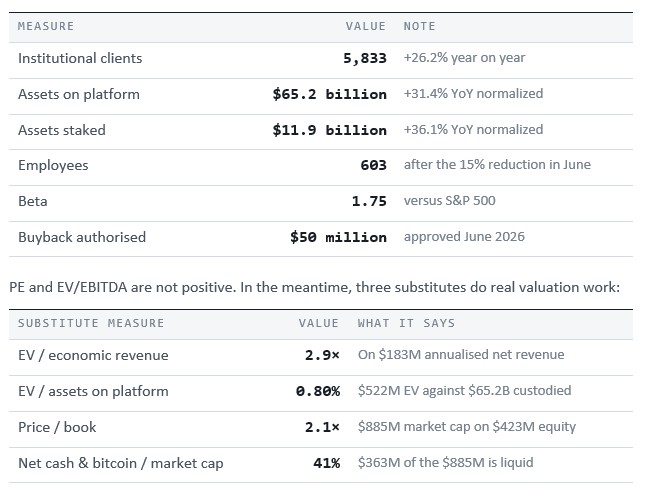Select the Assets staked row label
Image resolution: width=649 pixels, height=502 pixels.
click(x=62, y=130)
